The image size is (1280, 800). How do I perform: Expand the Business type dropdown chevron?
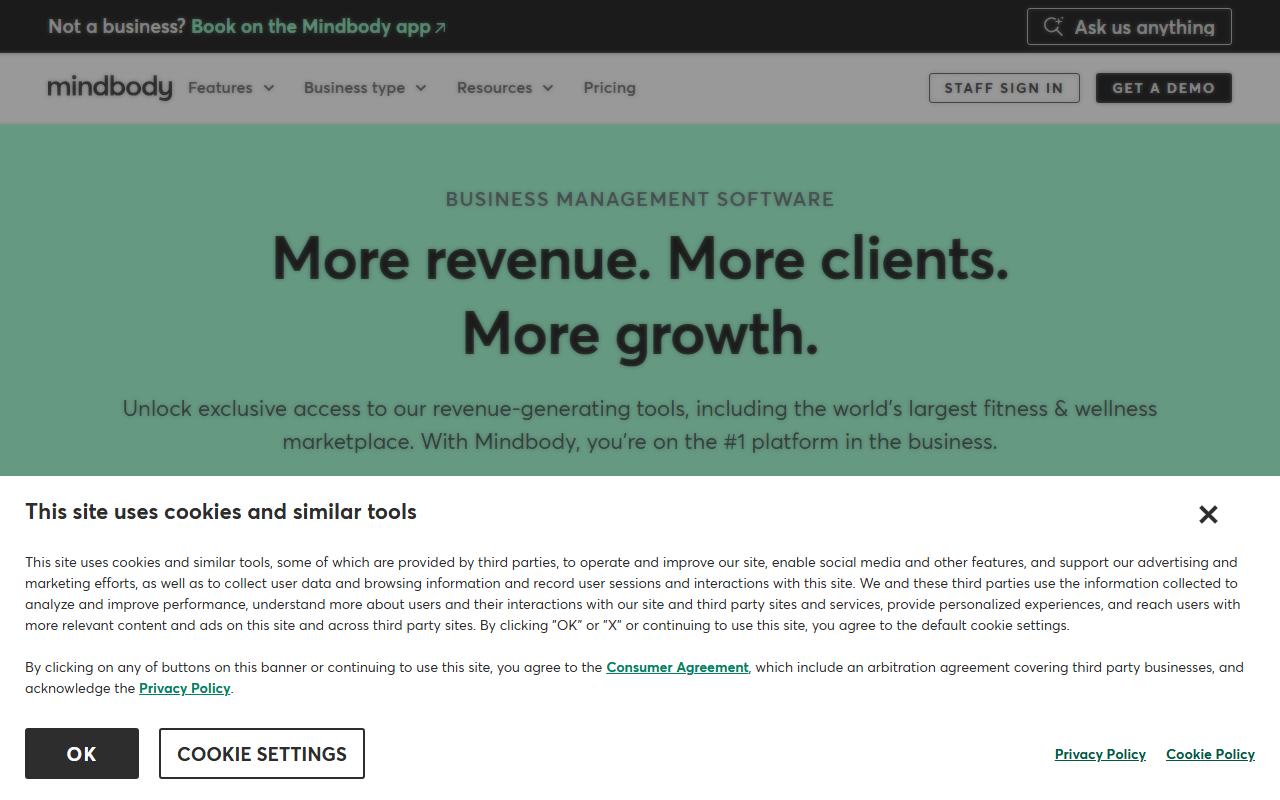[421, 88]
